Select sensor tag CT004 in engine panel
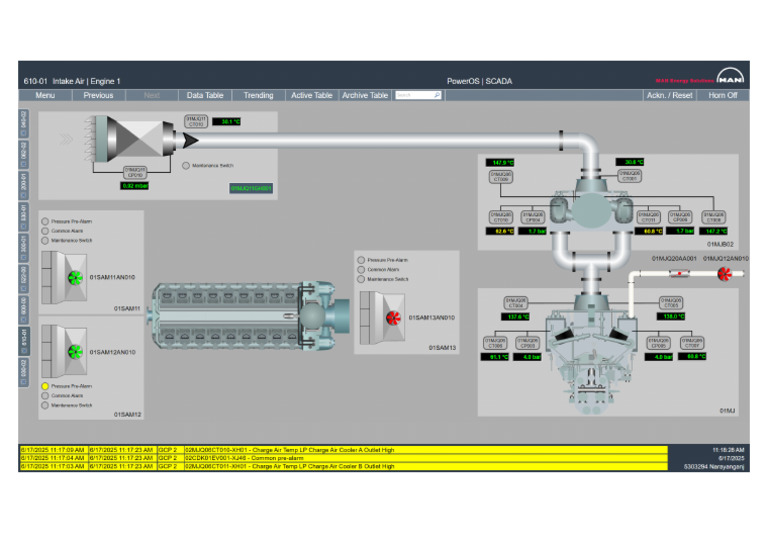This screenshot has width=768, height=543. [515, 303]
